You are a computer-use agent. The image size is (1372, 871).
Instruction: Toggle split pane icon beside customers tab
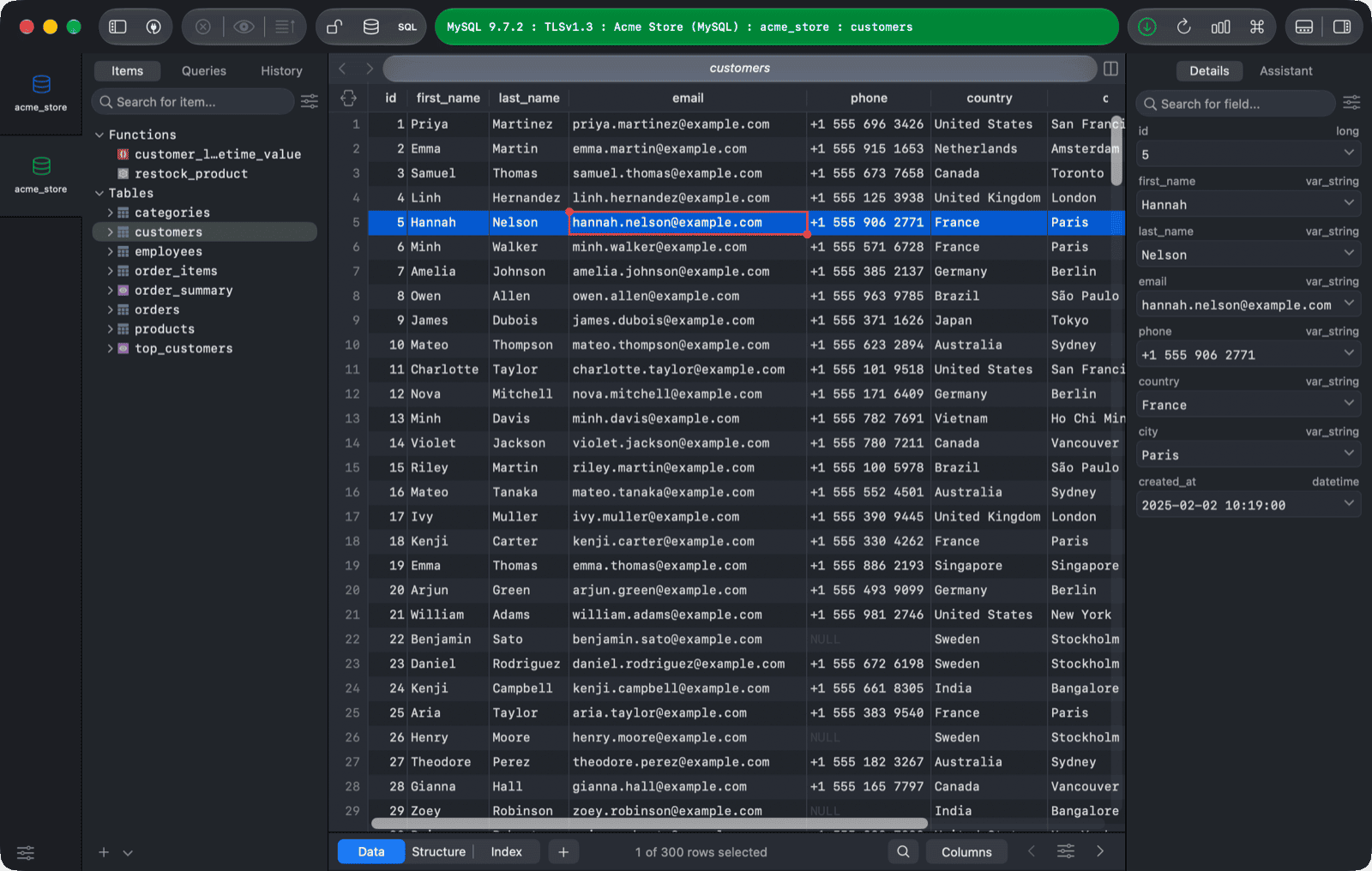(x=1110, y=68)
